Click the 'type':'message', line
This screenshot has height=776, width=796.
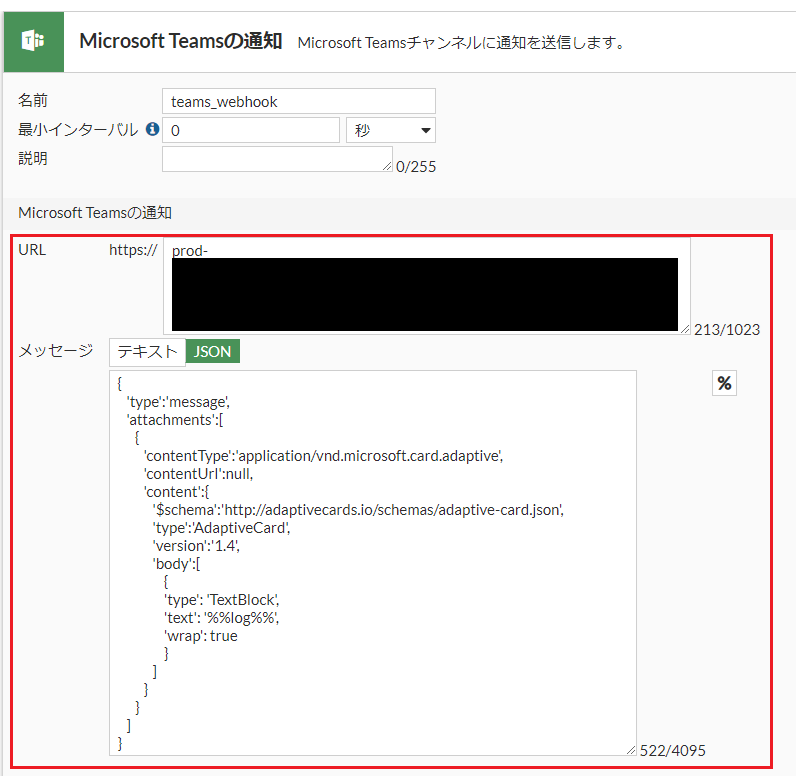click(x=178, y=402)
